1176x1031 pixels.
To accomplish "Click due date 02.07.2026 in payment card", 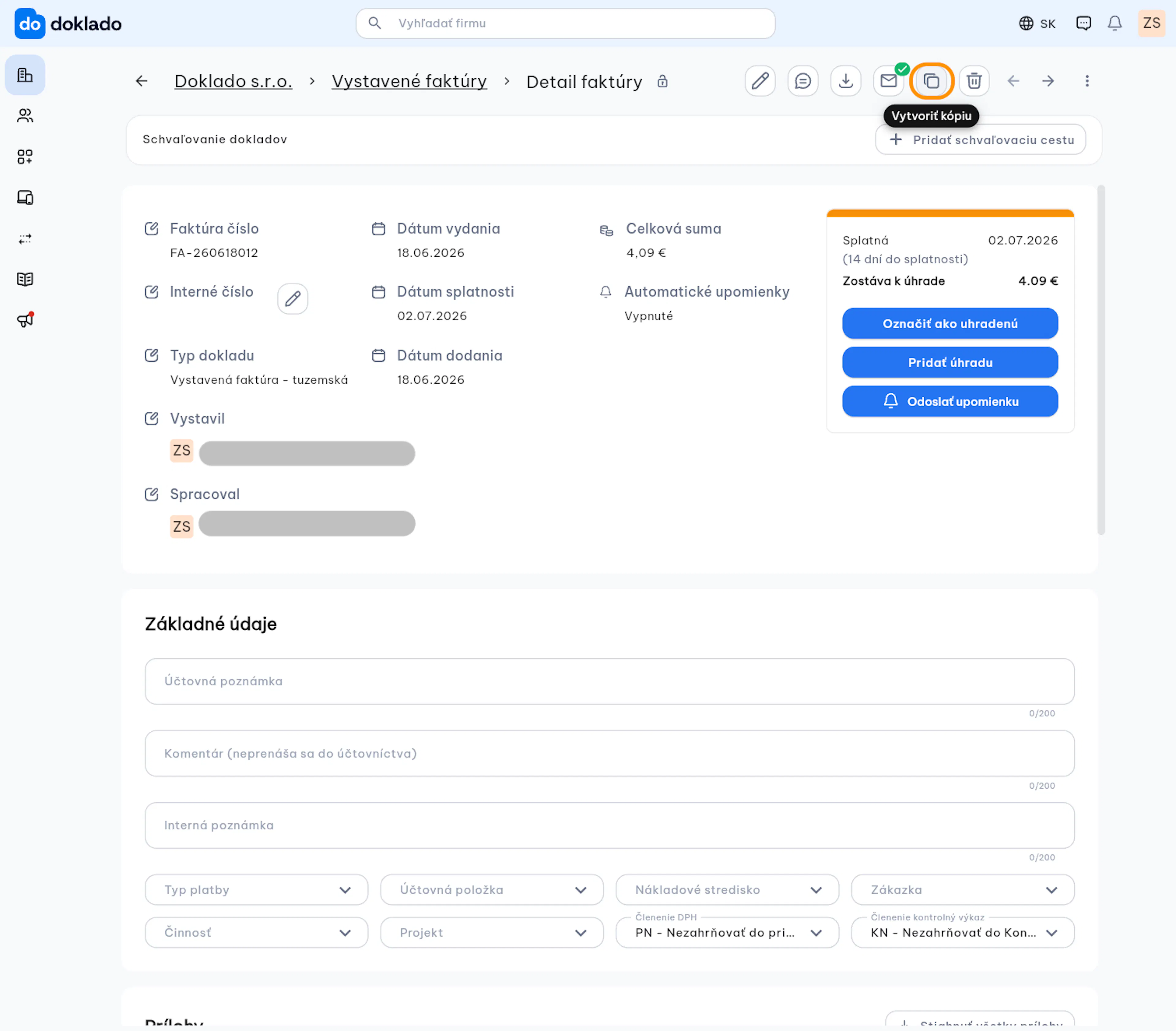I will pos(1023,241).
